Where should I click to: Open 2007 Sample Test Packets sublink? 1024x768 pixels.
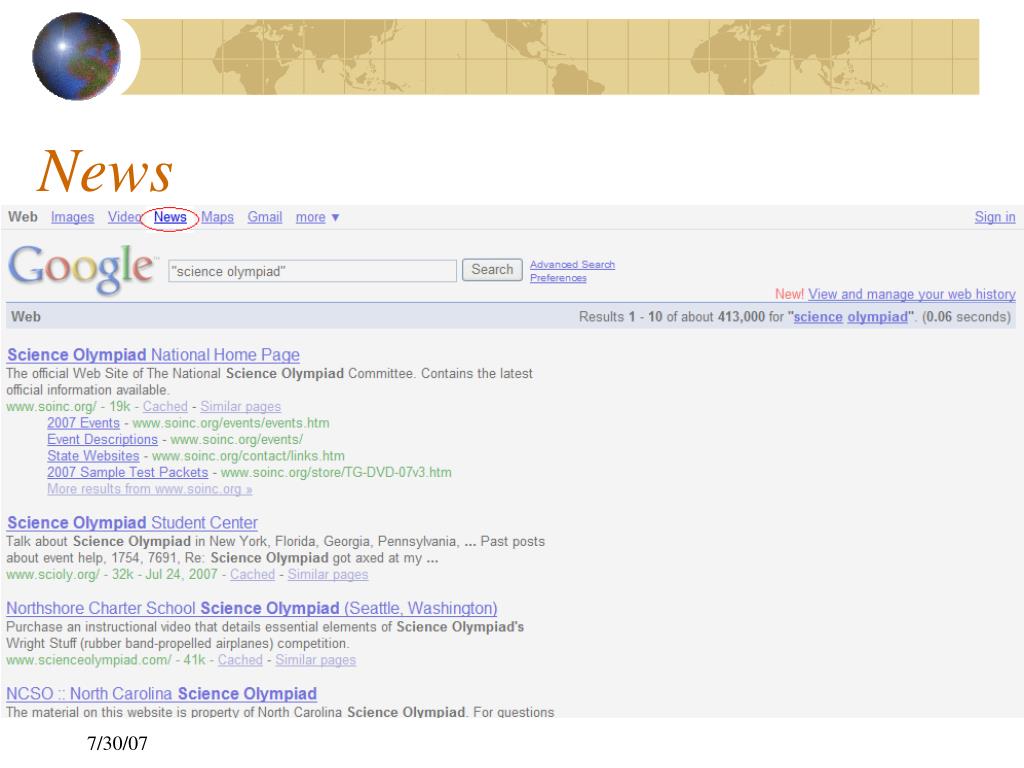127,472
